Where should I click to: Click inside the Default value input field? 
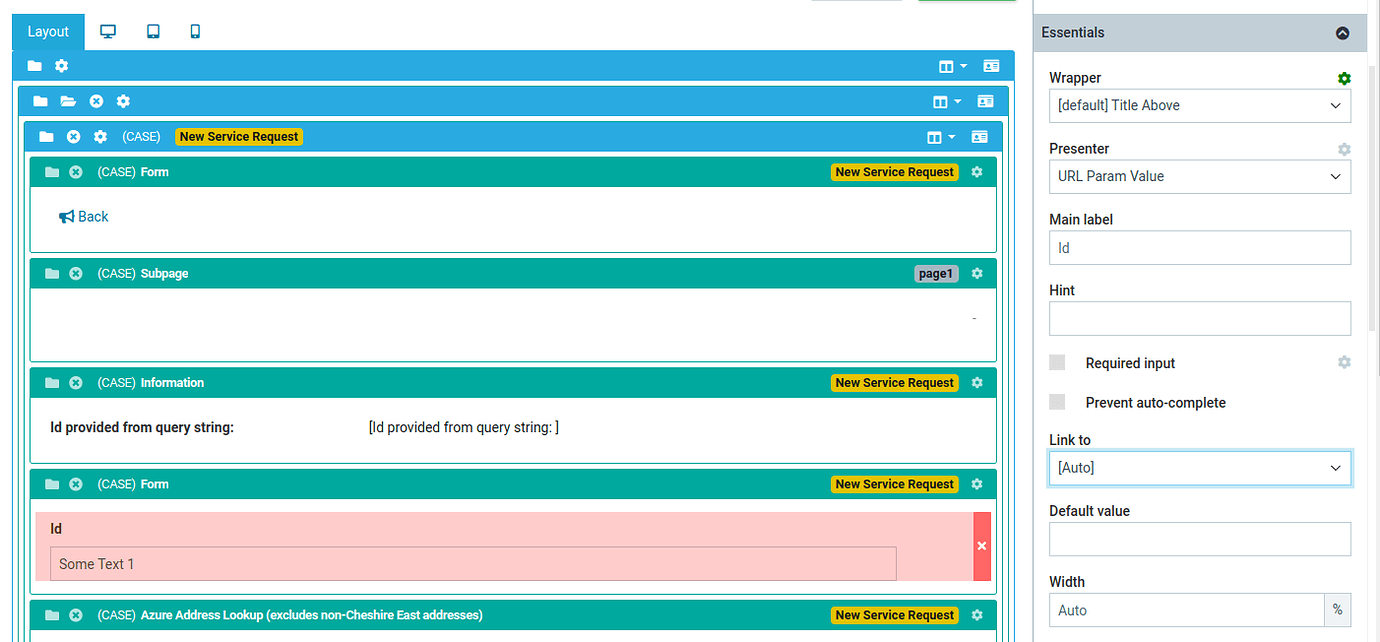point(1199,539)
